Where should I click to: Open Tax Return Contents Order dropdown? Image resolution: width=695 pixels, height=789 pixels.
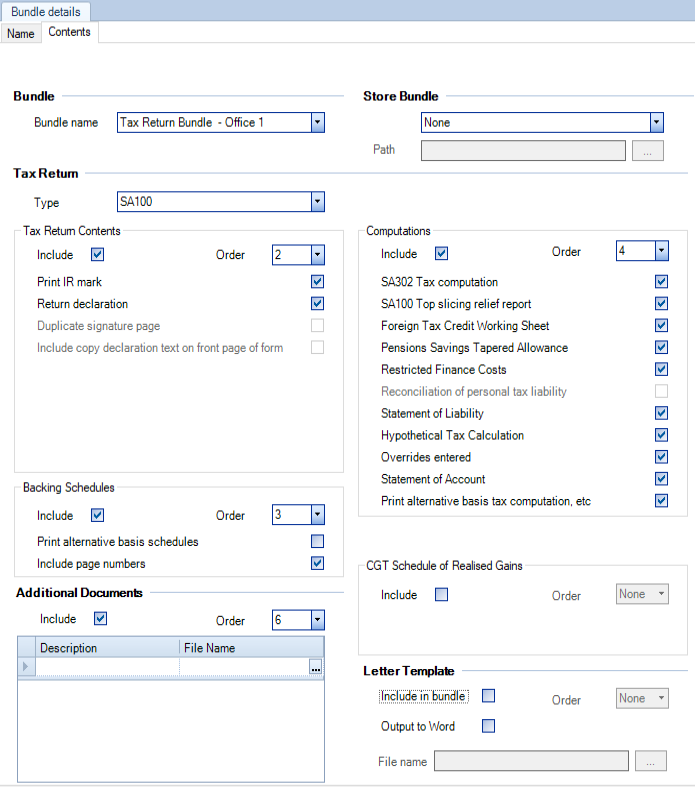(x=318, y=255)
